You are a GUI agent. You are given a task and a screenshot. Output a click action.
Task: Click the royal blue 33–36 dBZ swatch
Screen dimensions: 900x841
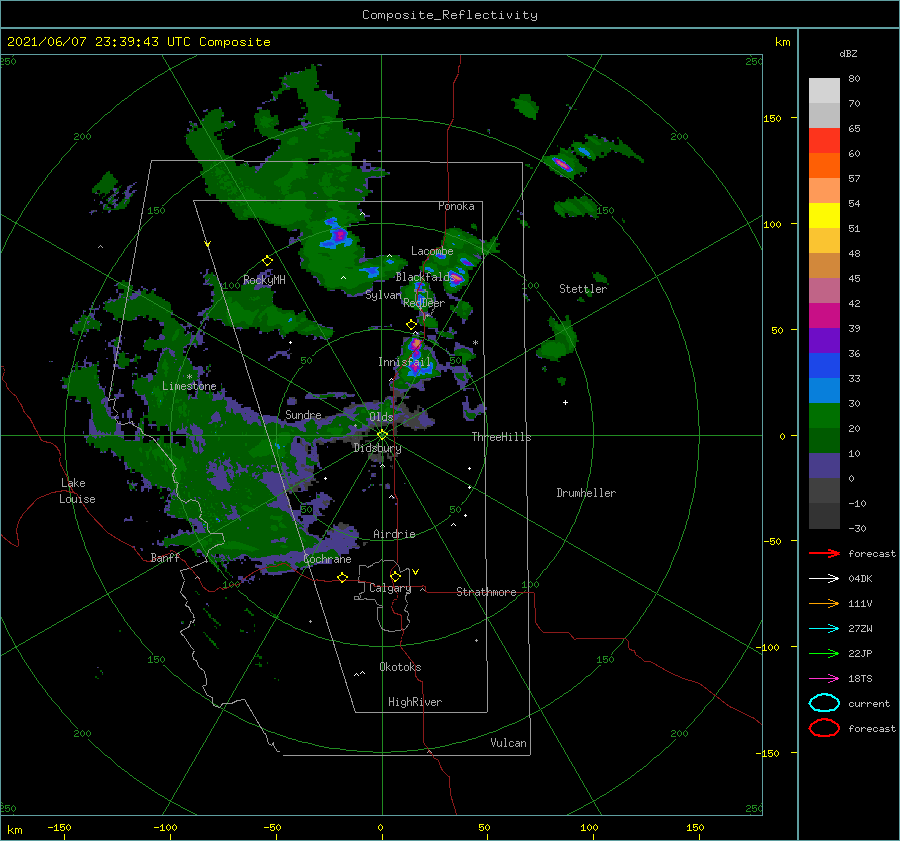[824, 366]
